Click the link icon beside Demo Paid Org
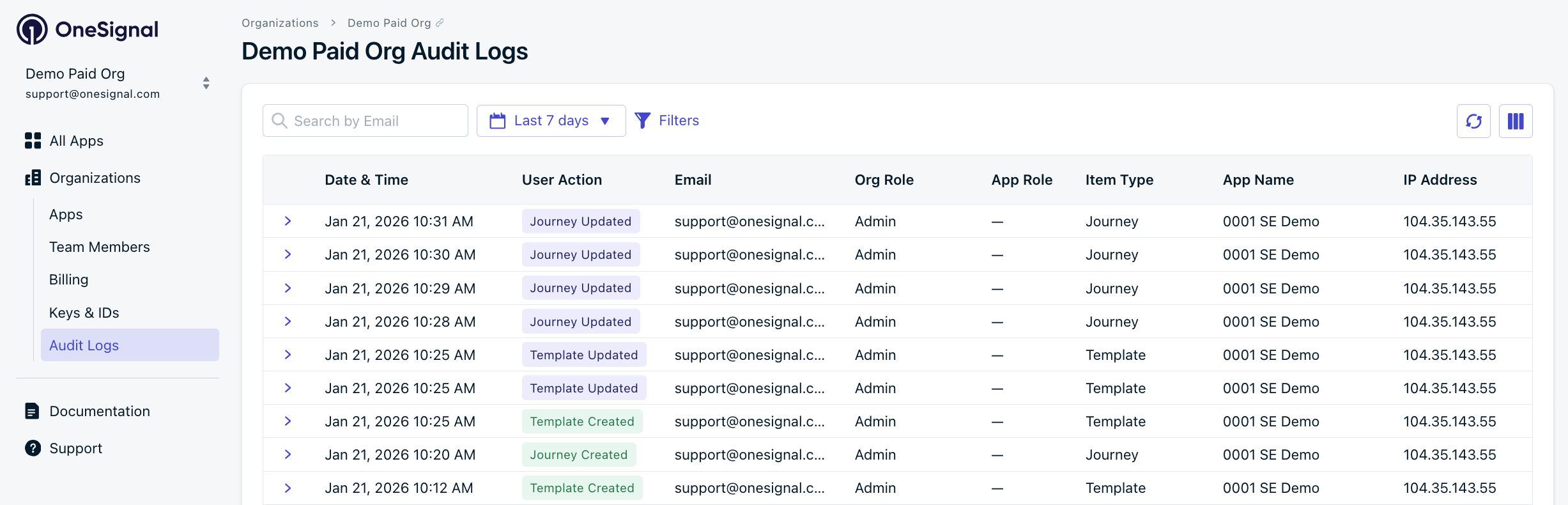Screen dimensions: 1568x505 pyautogui.click(x=440, y=23)
